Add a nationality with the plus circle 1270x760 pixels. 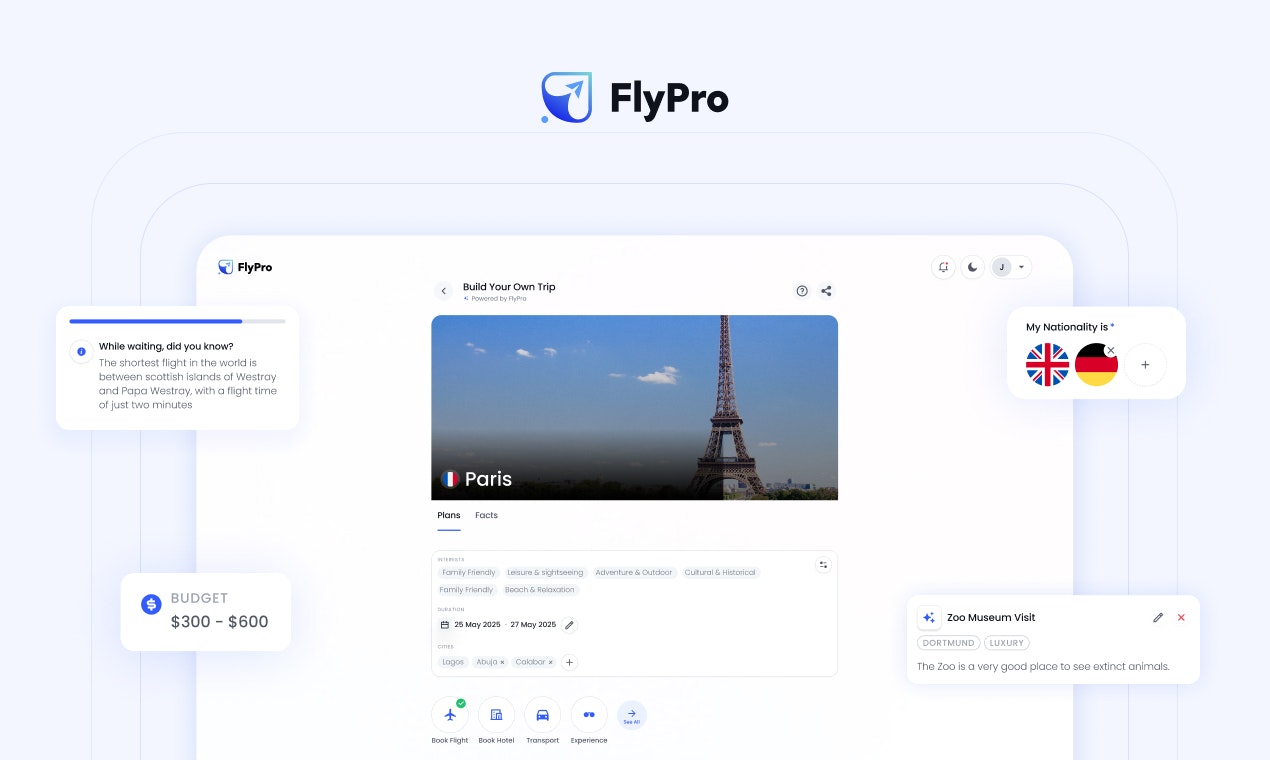click(1145, 365)
